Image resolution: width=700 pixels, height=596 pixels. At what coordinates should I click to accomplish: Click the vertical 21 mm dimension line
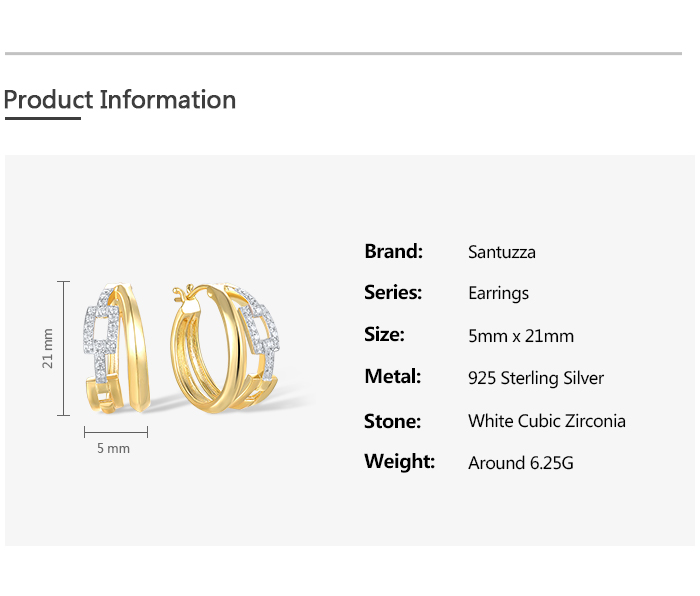(66, 348)
